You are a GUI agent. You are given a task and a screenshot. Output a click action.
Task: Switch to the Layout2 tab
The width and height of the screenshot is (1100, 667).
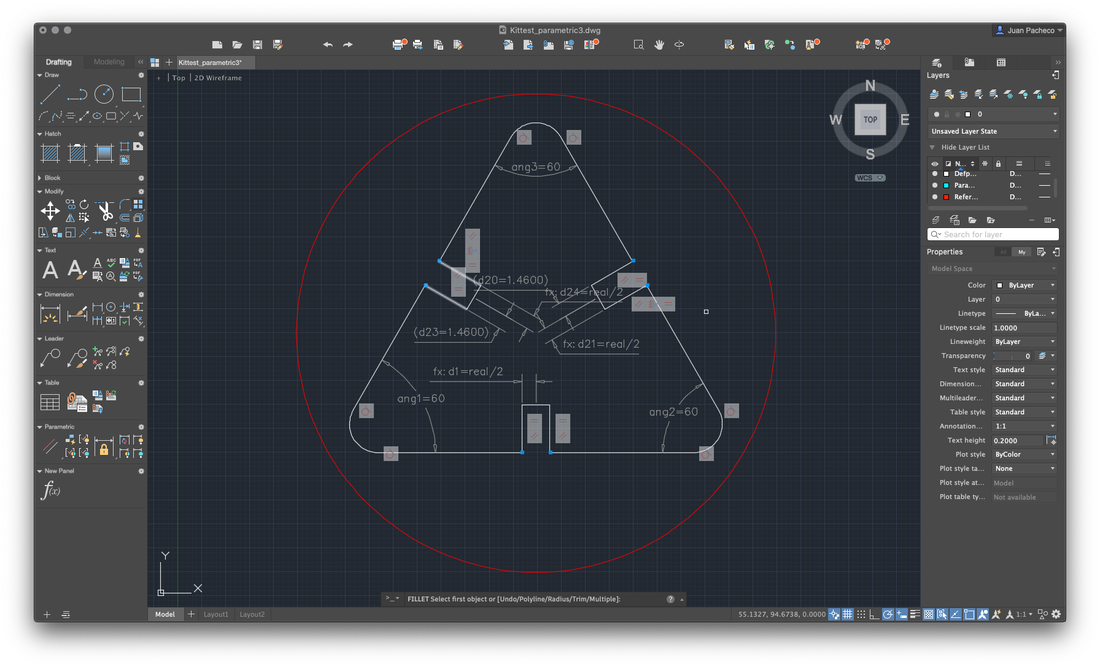pyautogui.click(x=252, y=614)
